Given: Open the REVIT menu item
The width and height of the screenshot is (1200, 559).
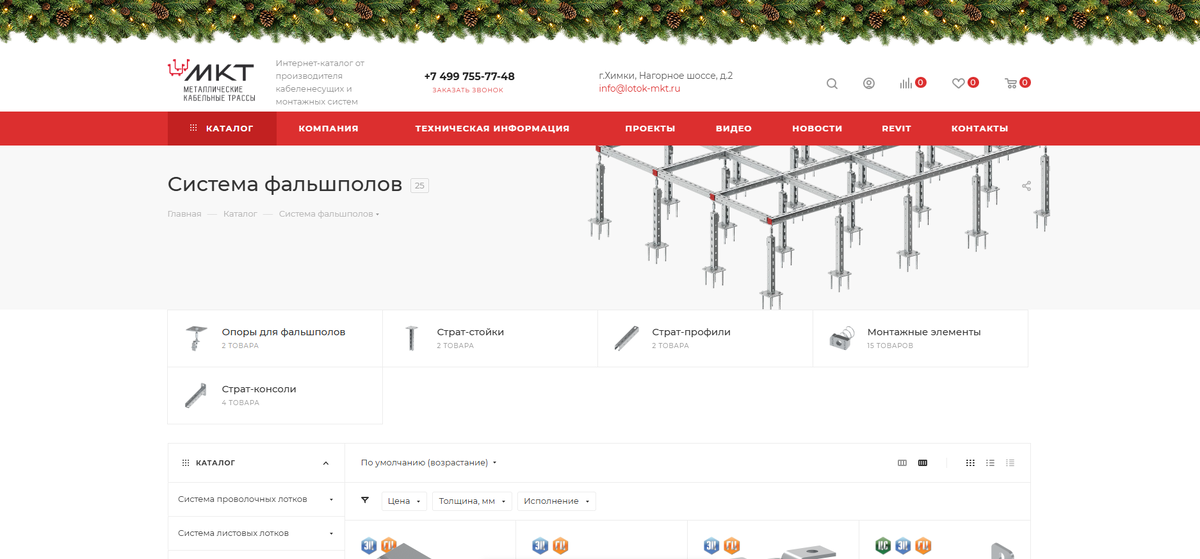Looking at the screenshot, I should click(896, 128).
